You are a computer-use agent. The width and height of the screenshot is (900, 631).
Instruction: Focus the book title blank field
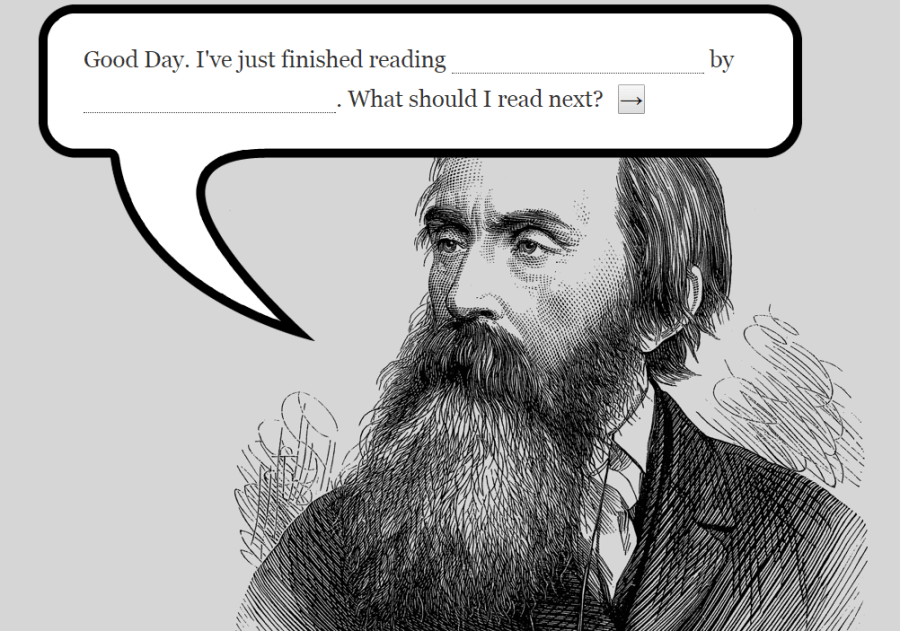577,60
